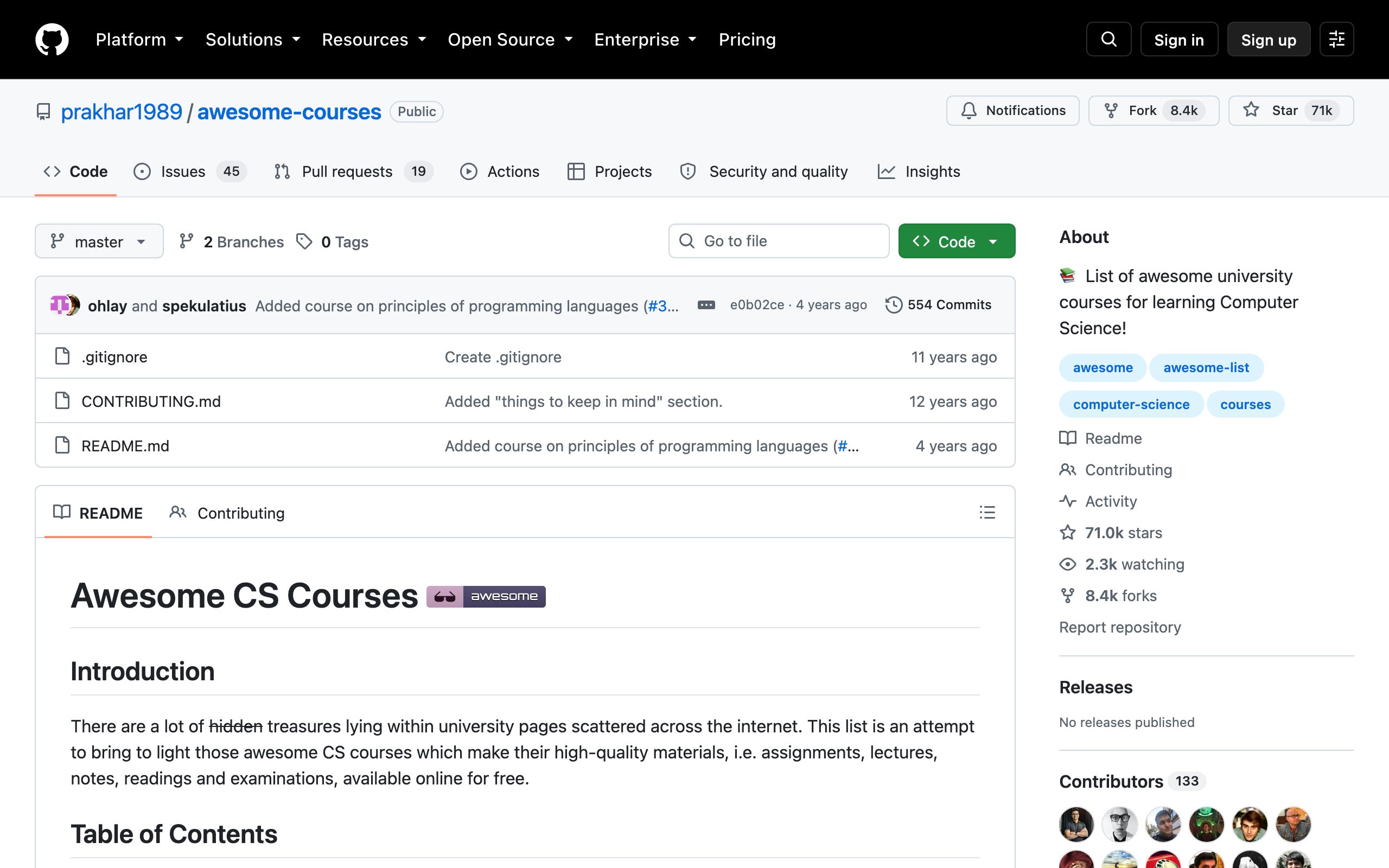Select the Projects tab
This screenshot has width=1389, height=868.
609,171
